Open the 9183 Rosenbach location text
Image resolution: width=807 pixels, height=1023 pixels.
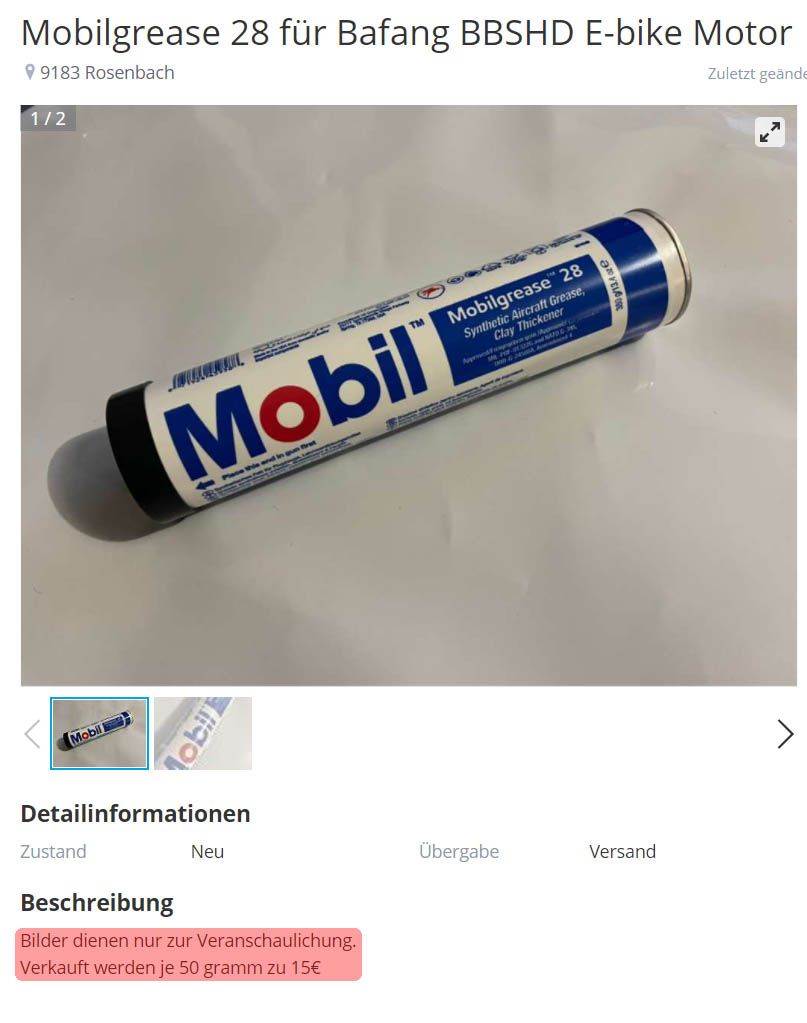(108, 72)
